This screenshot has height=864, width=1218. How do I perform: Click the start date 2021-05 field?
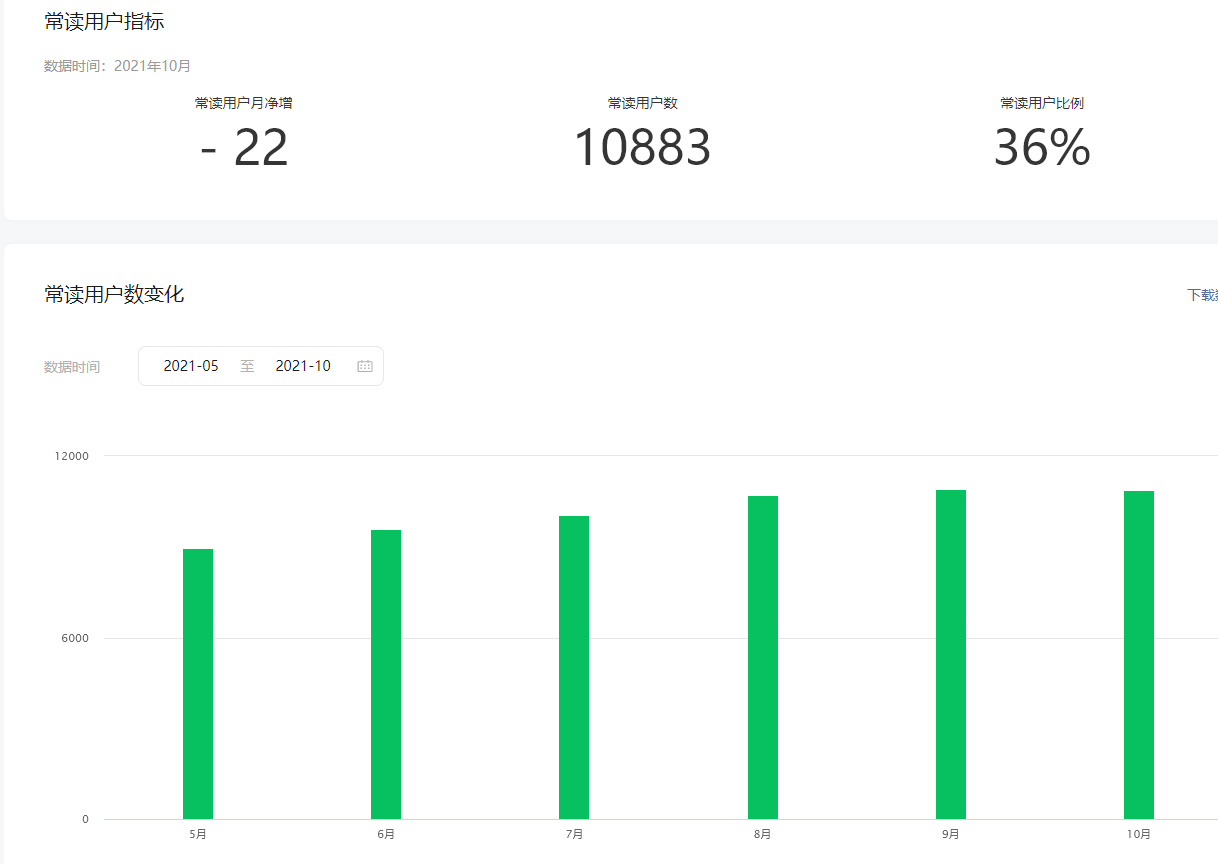tap(191, 366)
